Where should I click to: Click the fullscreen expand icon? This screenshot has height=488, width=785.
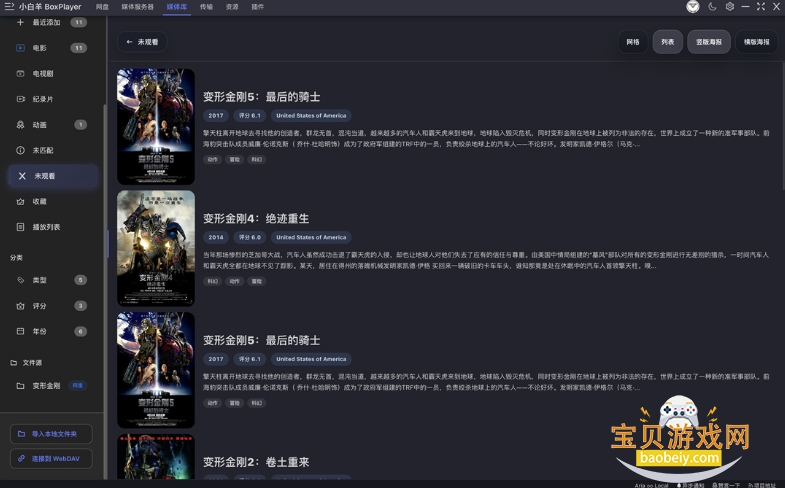click(x=761, y=7)
